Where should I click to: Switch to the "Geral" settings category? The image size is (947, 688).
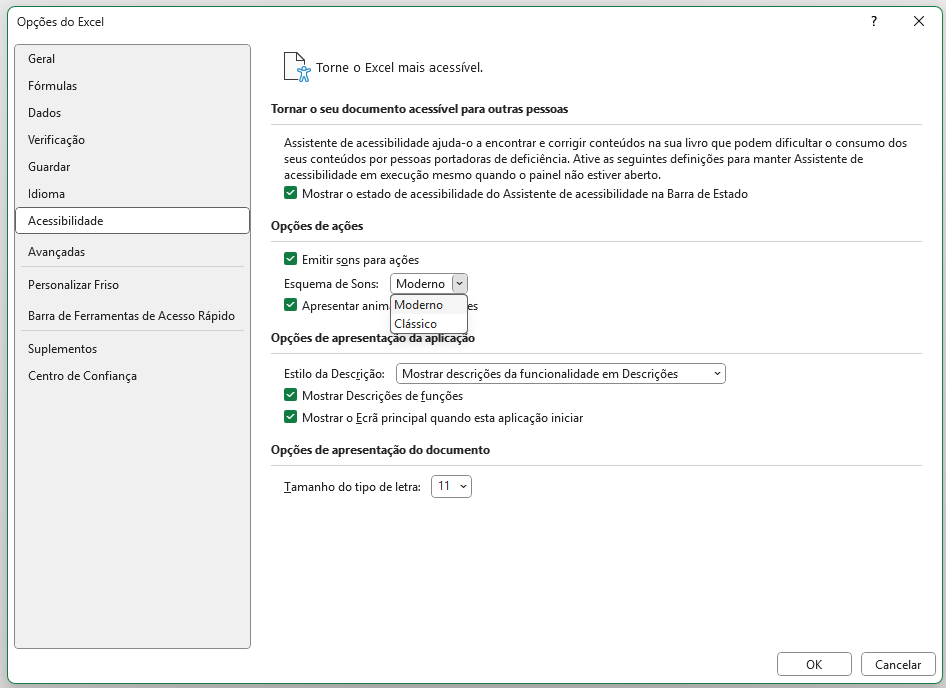pyautogui.click(x=42, y=59)
